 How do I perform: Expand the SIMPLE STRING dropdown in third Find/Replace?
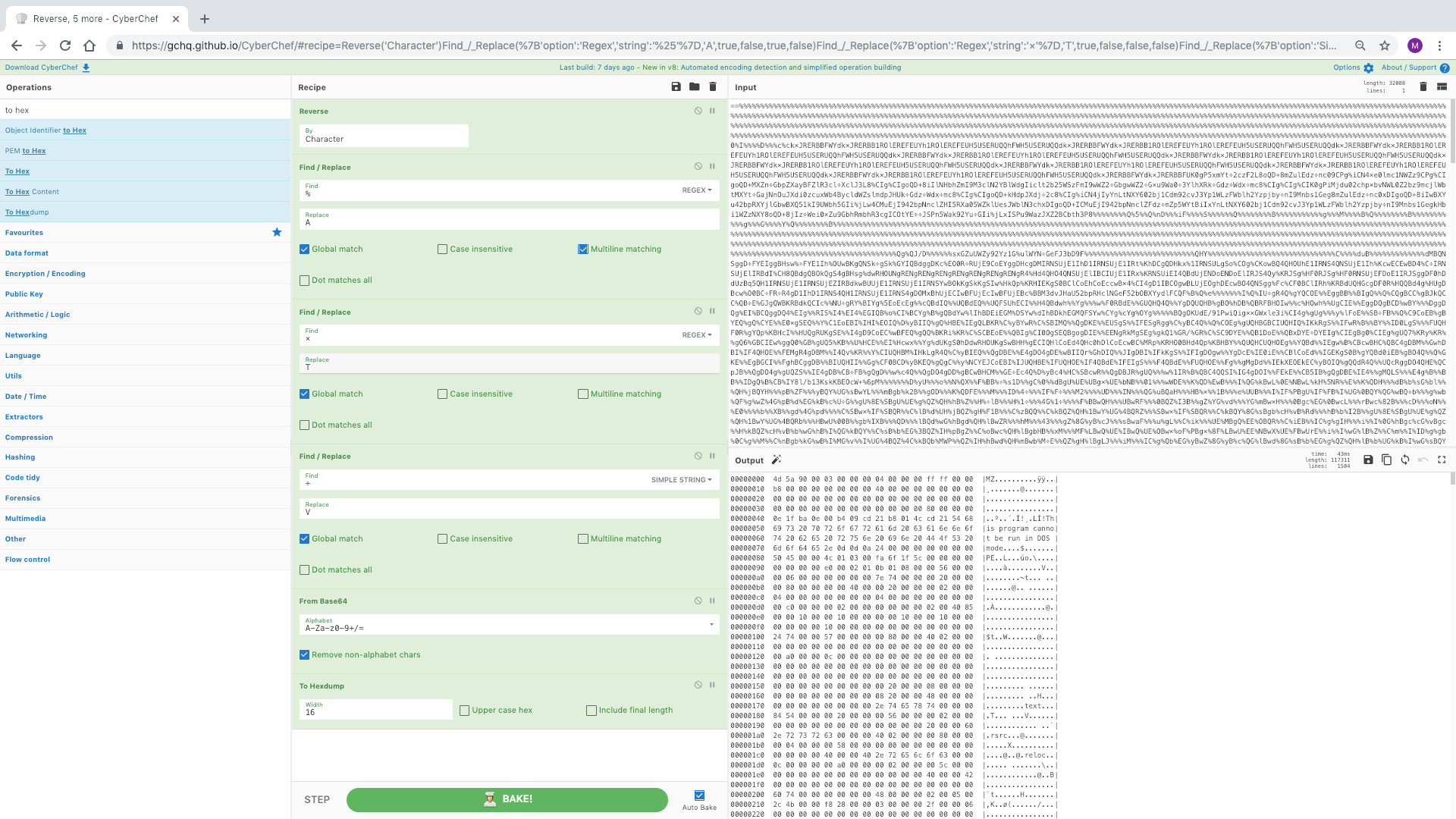(x=683, y=479)
